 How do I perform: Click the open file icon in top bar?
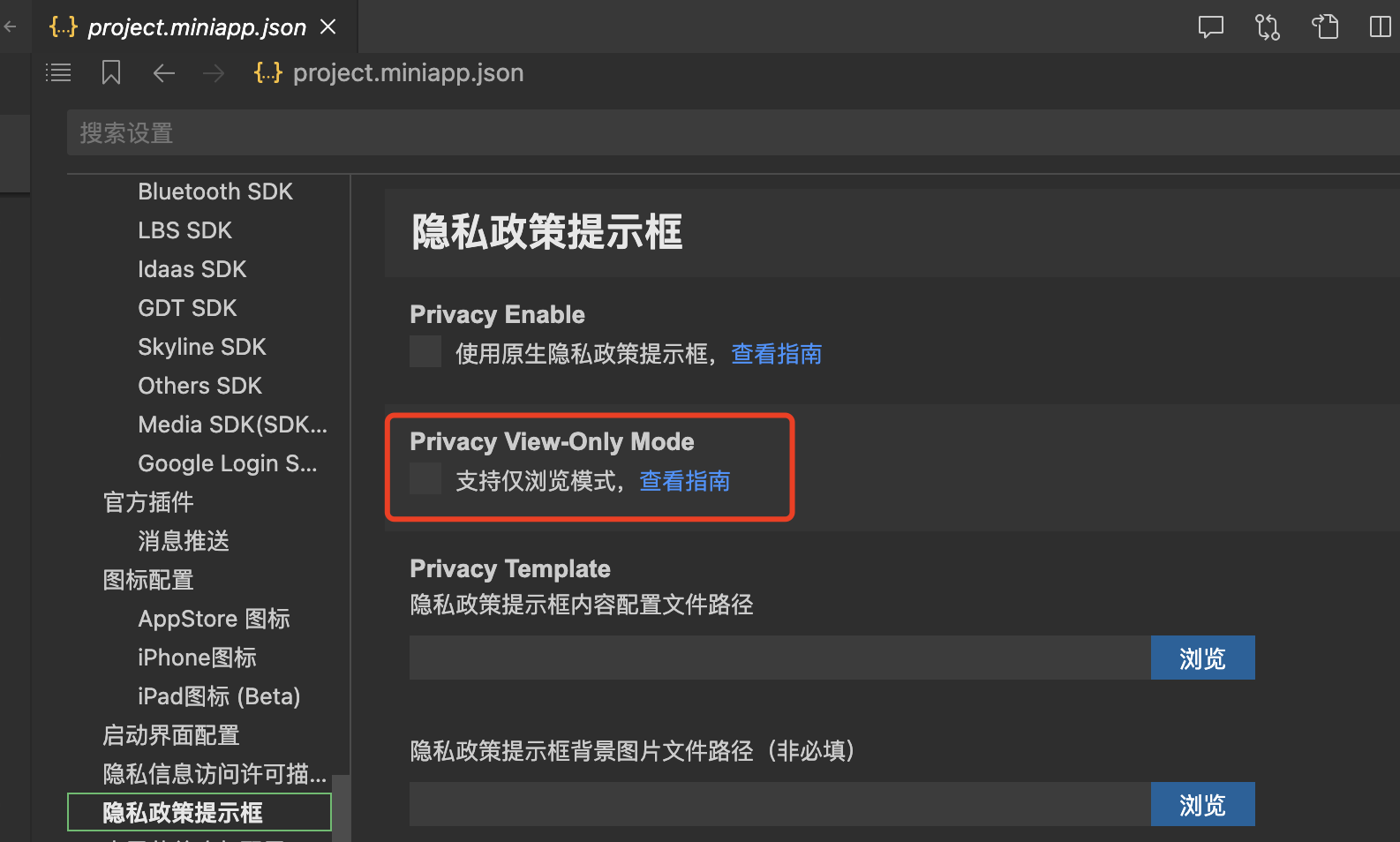coord(1324,27)
